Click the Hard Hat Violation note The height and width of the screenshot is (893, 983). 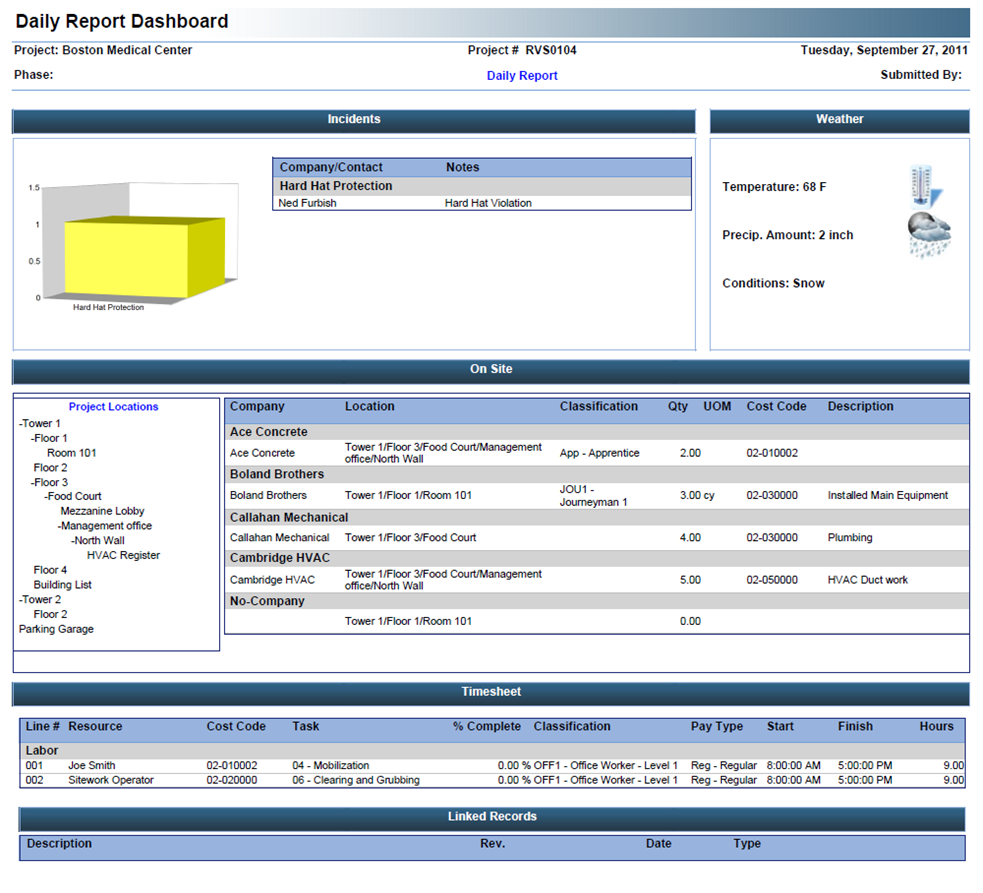(488, 203)
